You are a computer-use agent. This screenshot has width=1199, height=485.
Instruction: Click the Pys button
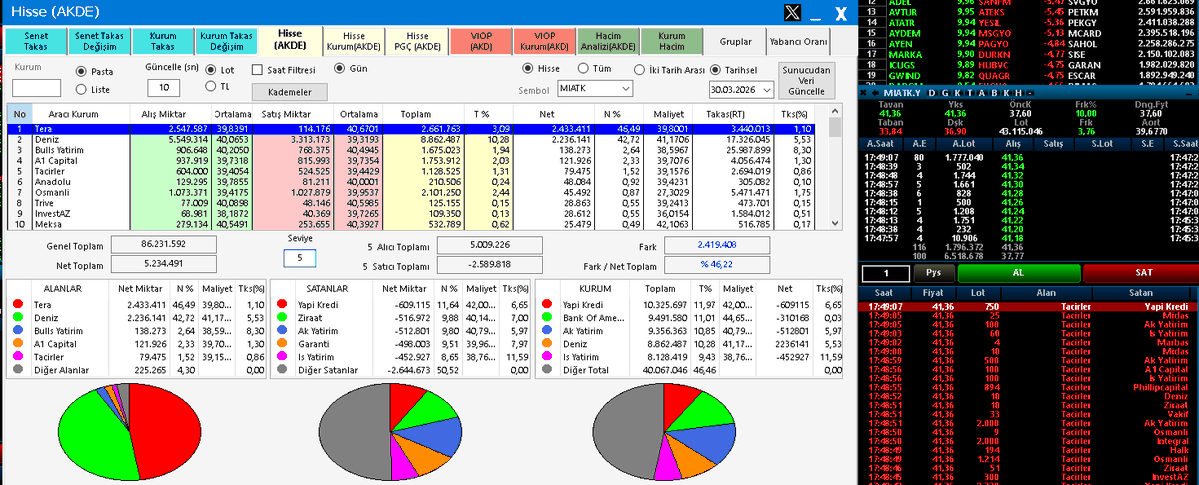point(934,272)
